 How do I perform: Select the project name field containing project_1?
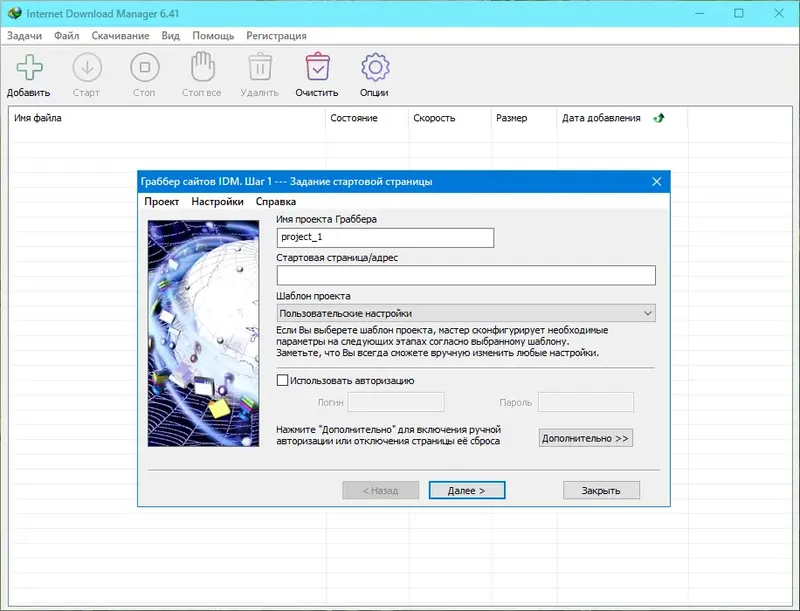pos(385,238)
